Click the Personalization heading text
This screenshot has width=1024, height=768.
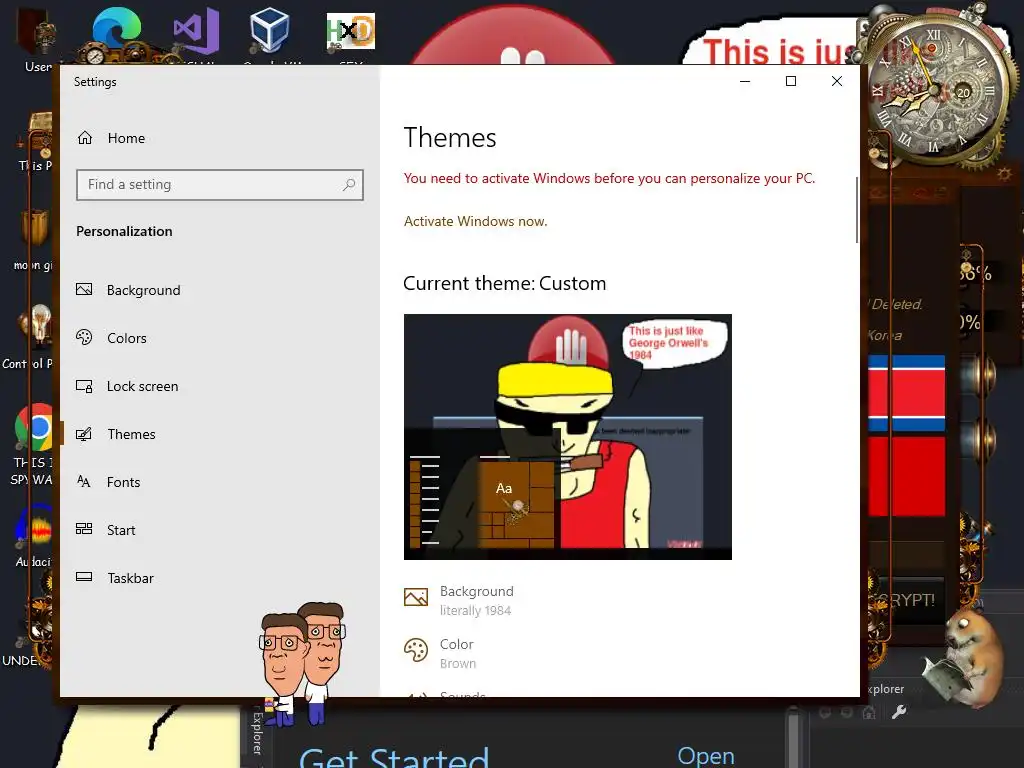pos(124,231)
